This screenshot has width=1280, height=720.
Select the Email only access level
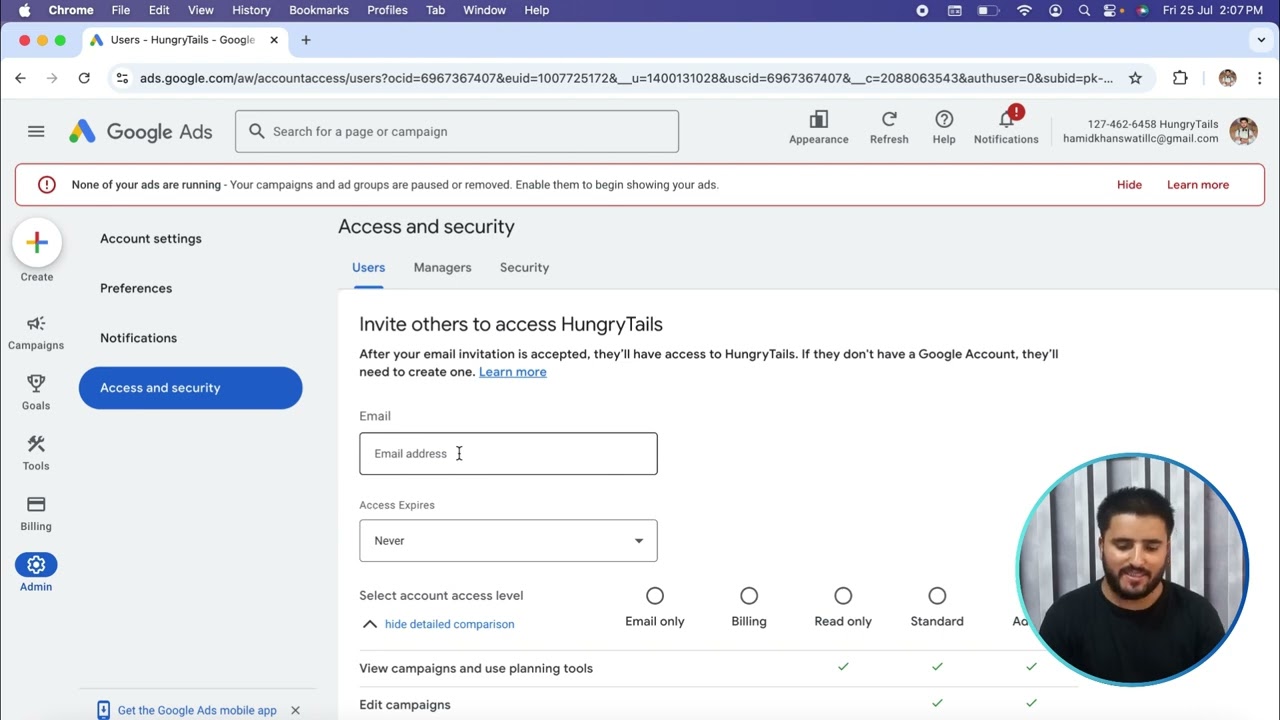point(655,596)
